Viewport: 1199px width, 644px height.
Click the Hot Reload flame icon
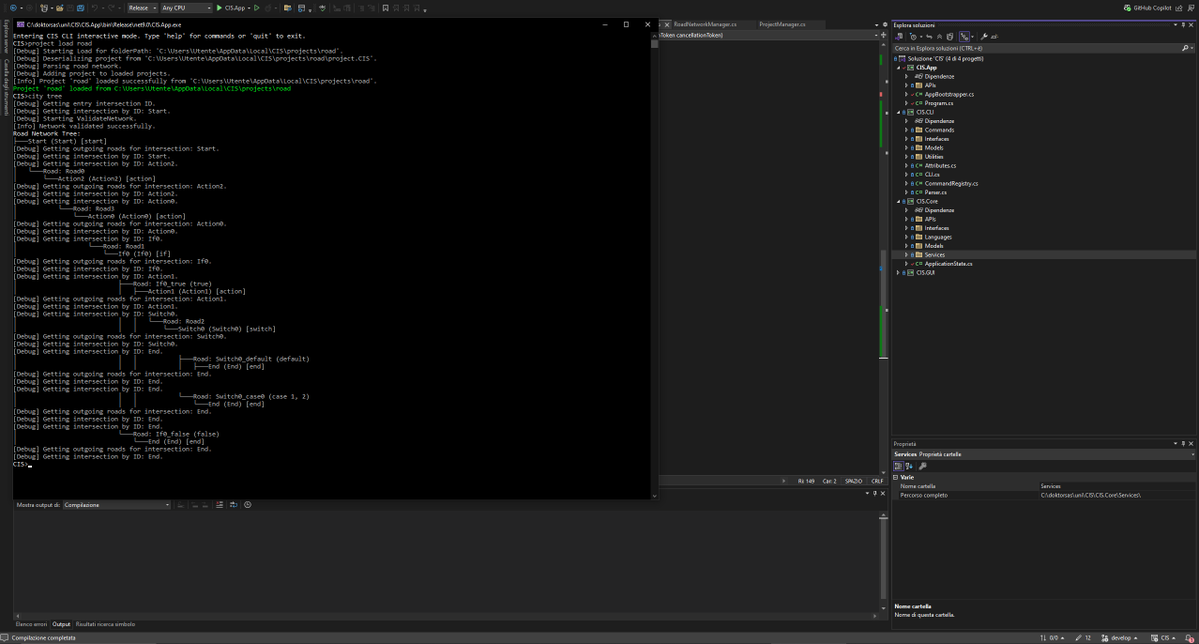268,8
